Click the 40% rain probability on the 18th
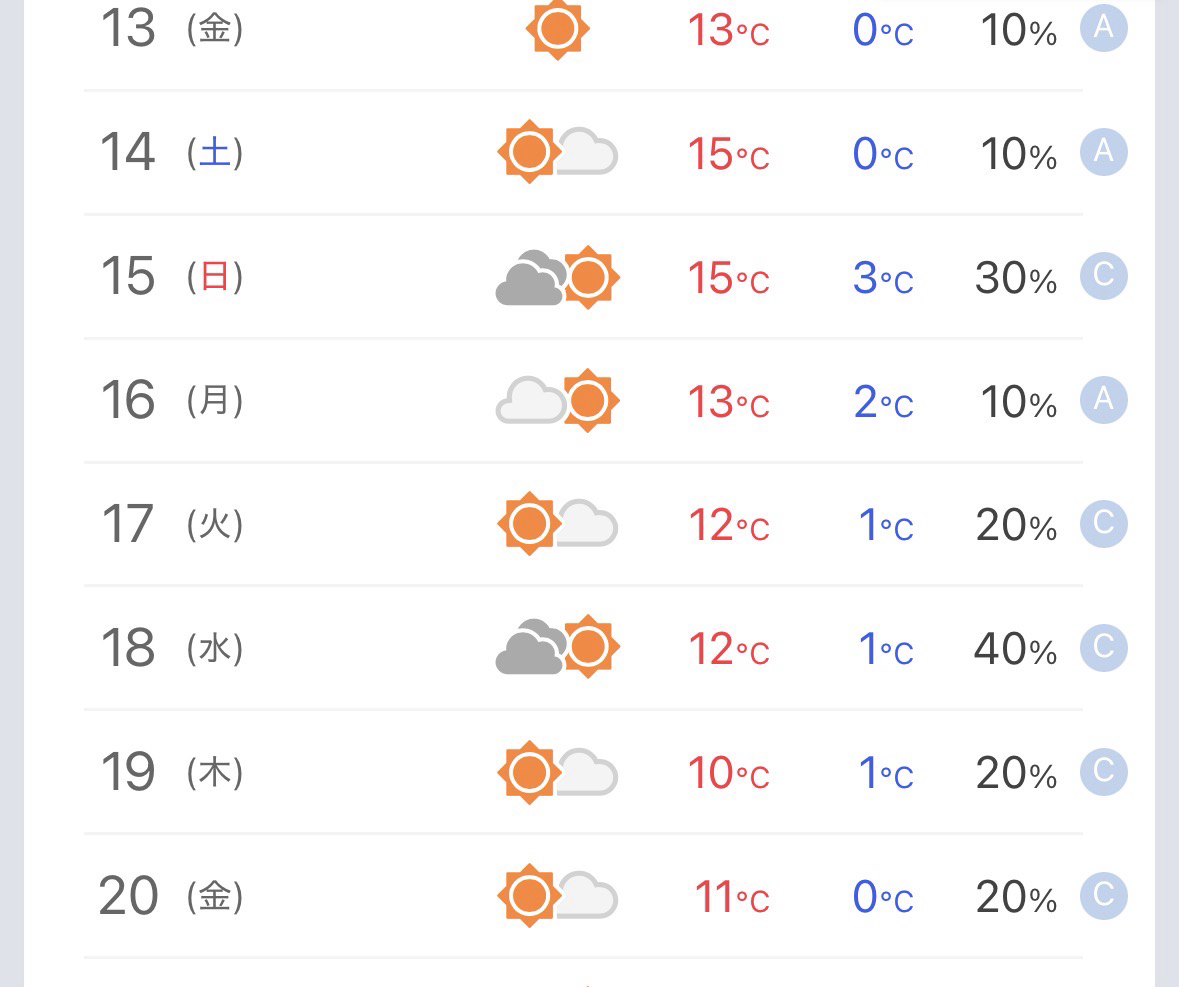 [x=1015, y=651]
